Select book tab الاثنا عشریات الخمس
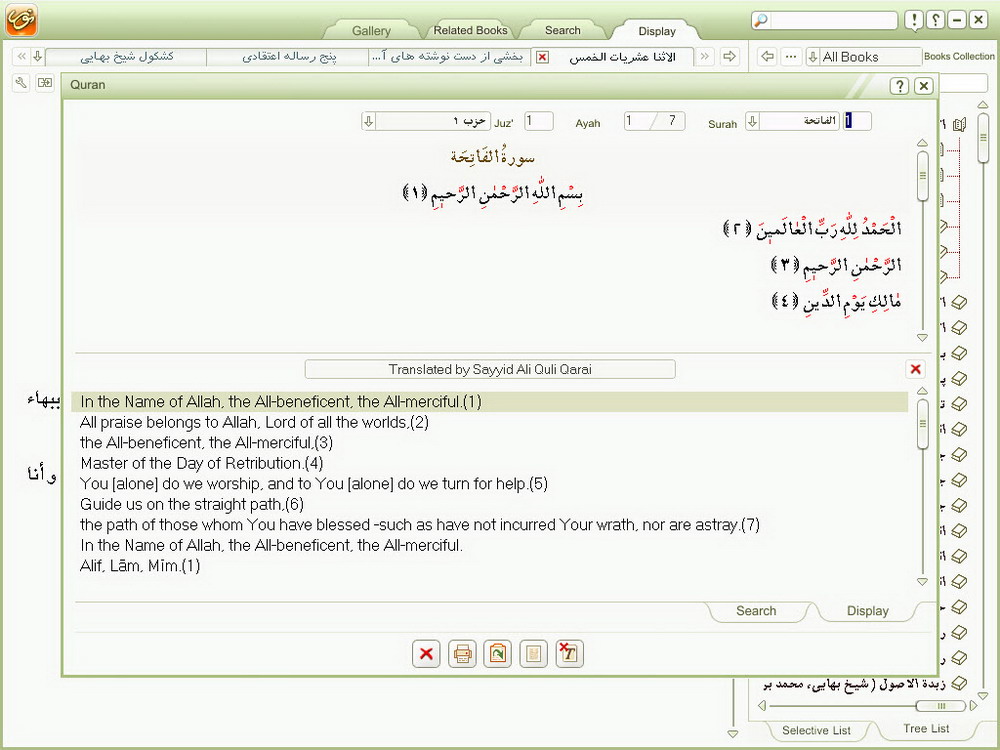 622,57
